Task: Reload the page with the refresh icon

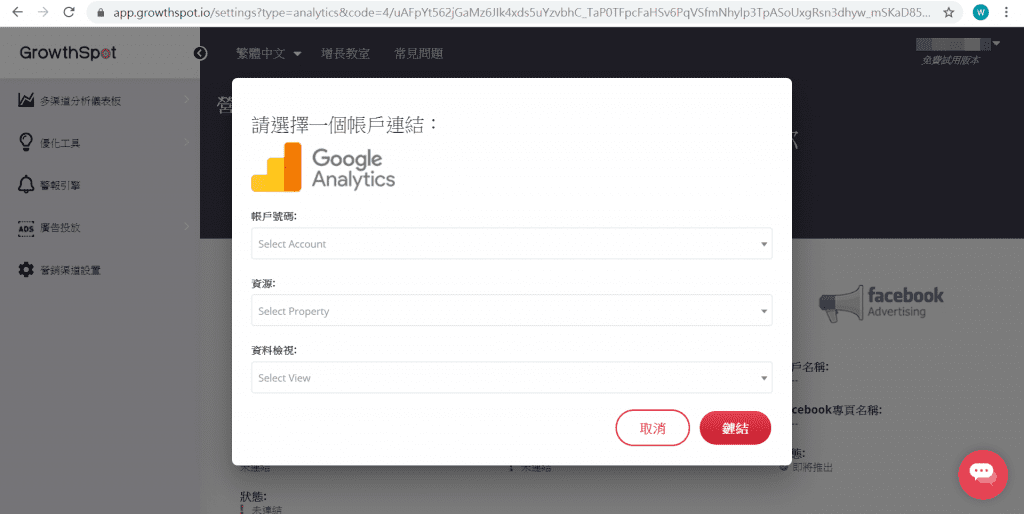Action: 69,12
